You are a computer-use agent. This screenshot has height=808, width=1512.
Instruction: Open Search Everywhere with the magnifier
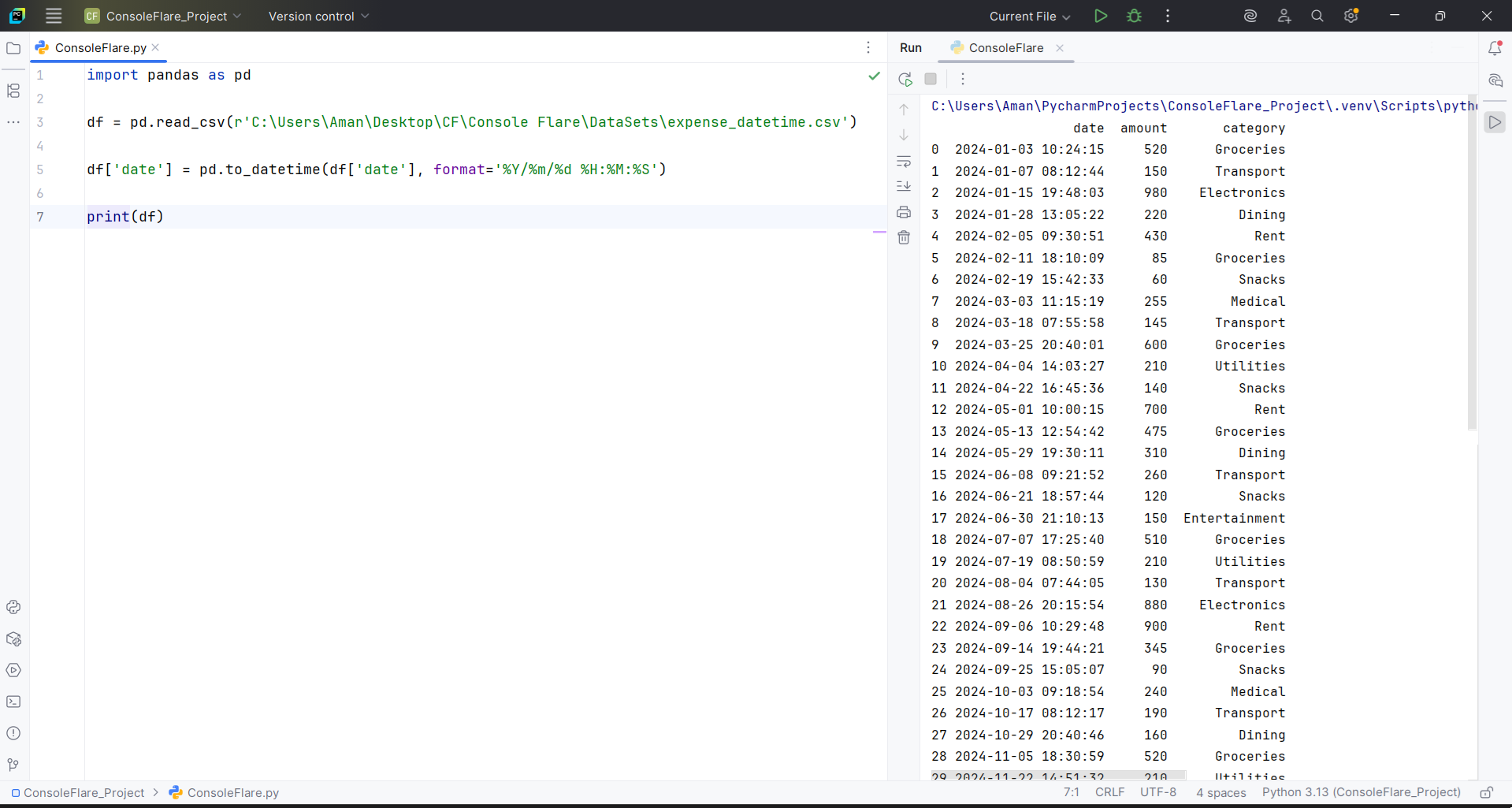coord(1317,16)
